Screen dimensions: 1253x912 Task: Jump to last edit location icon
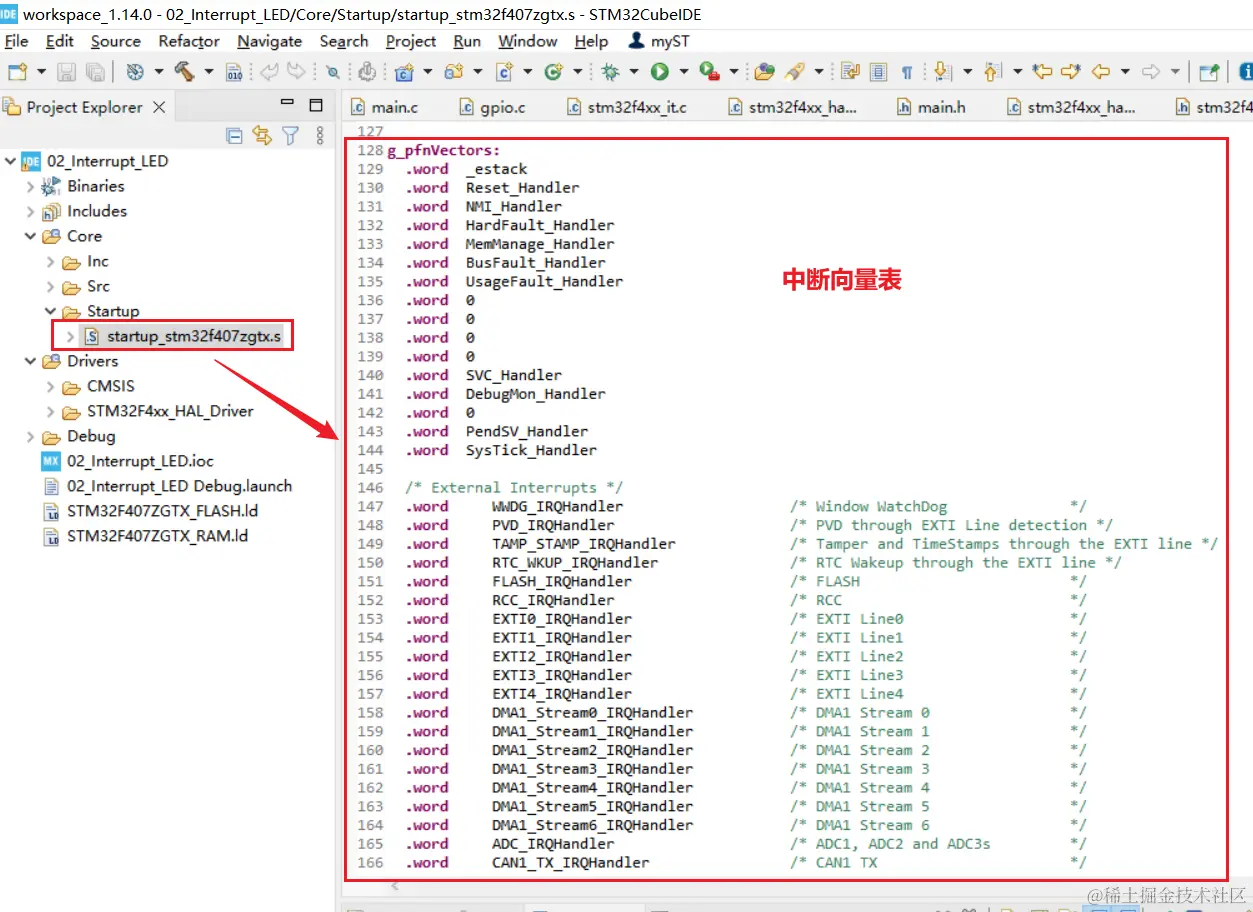pyautogui.click(x=1043, y=72)
